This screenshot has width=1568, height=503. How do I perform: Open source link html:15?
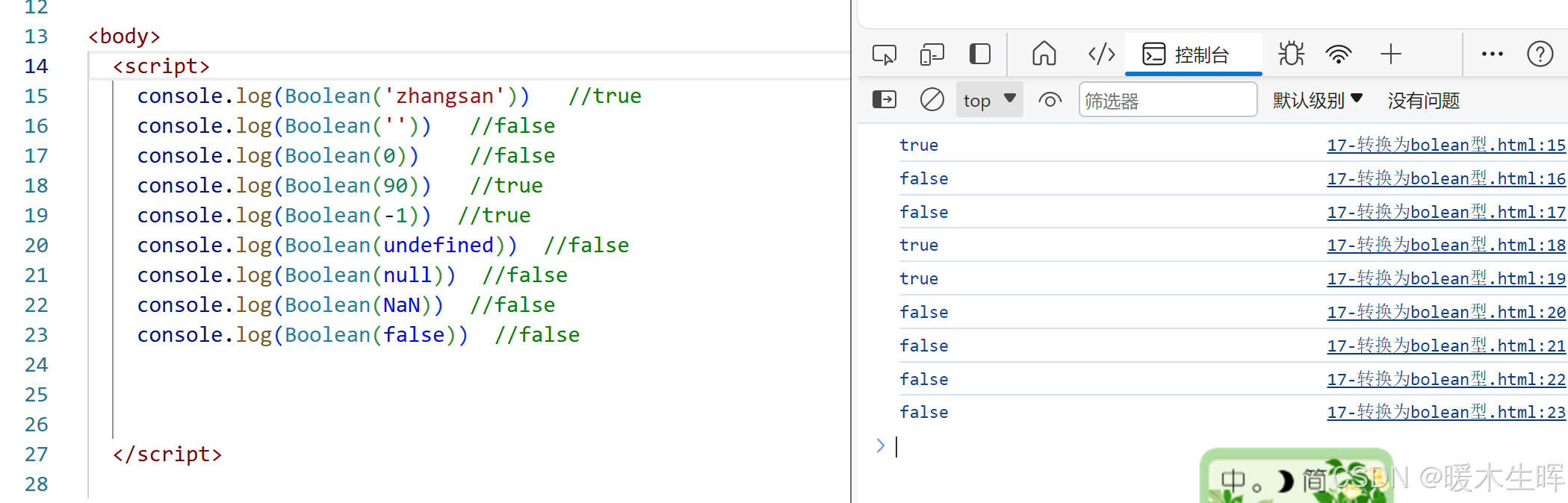click(x=1446, y=145)
